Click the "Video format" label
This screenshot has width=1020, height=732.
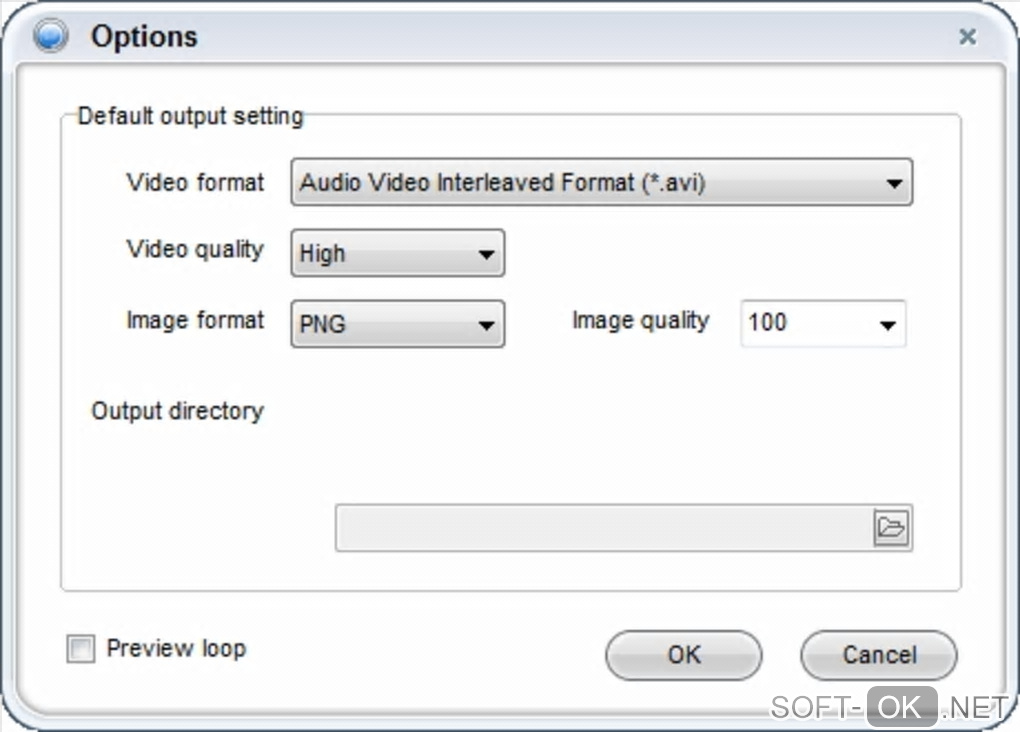pyautogui.click(x=195, y=182)
